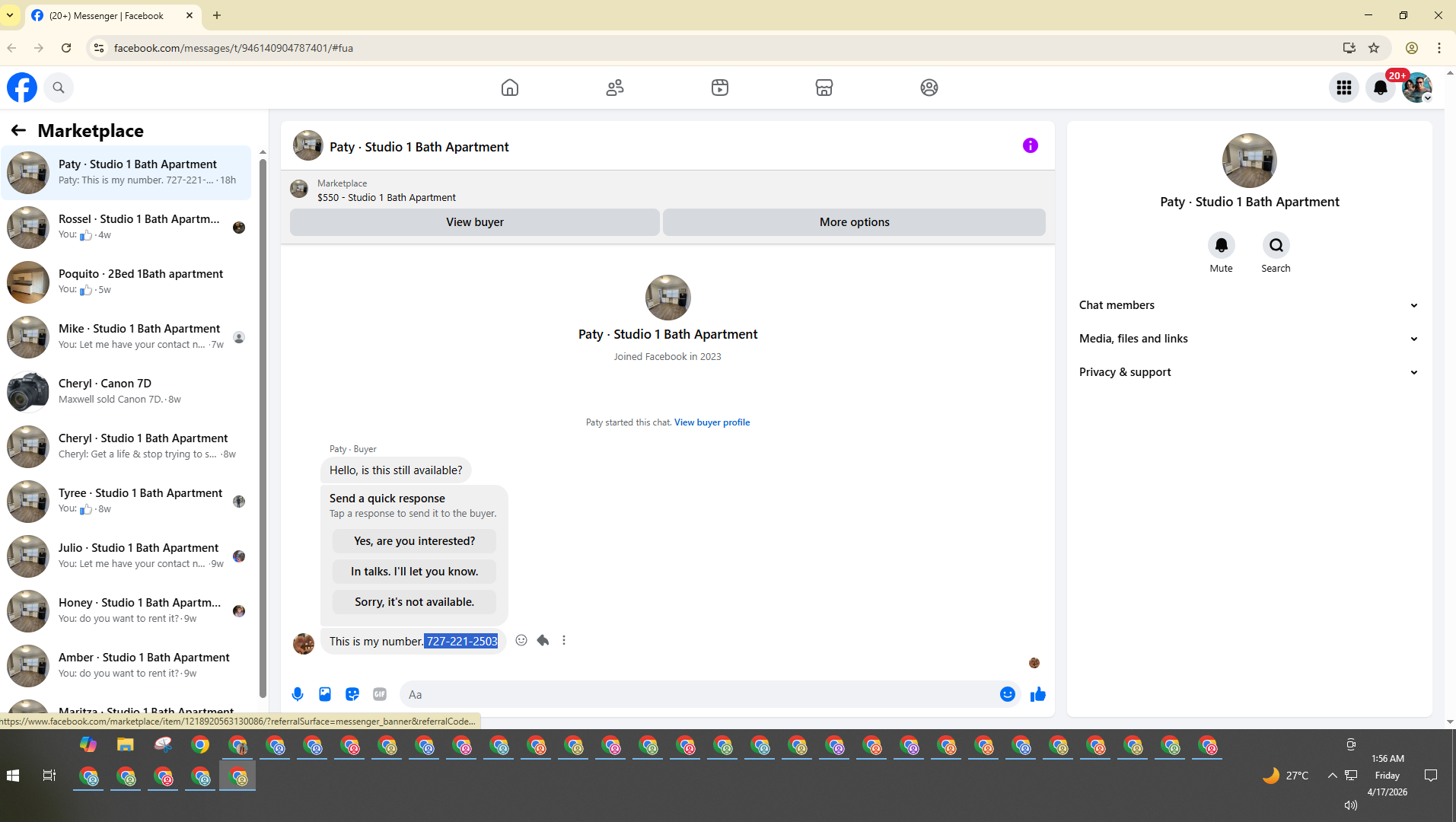Image resolution: width=1456 pixels, height=822 pixels.
Task: Open the Facebook menu grid icon
Action: 1344,88
